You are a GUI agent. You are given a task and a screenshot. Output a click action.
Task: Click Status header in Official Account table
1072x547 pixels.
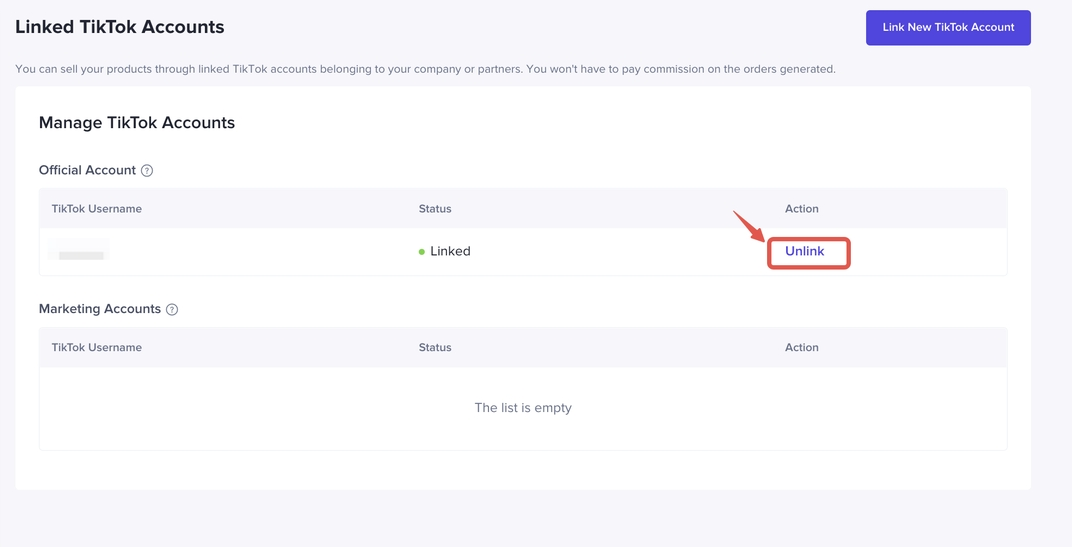[x=435, y=209]
